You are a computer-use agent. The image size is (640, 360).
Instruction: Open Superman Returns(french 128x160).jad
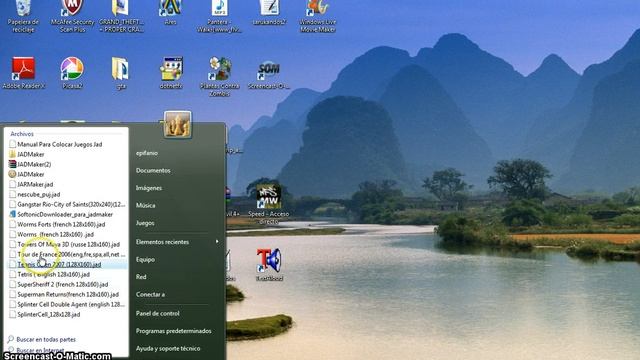(x=68, y=294)
